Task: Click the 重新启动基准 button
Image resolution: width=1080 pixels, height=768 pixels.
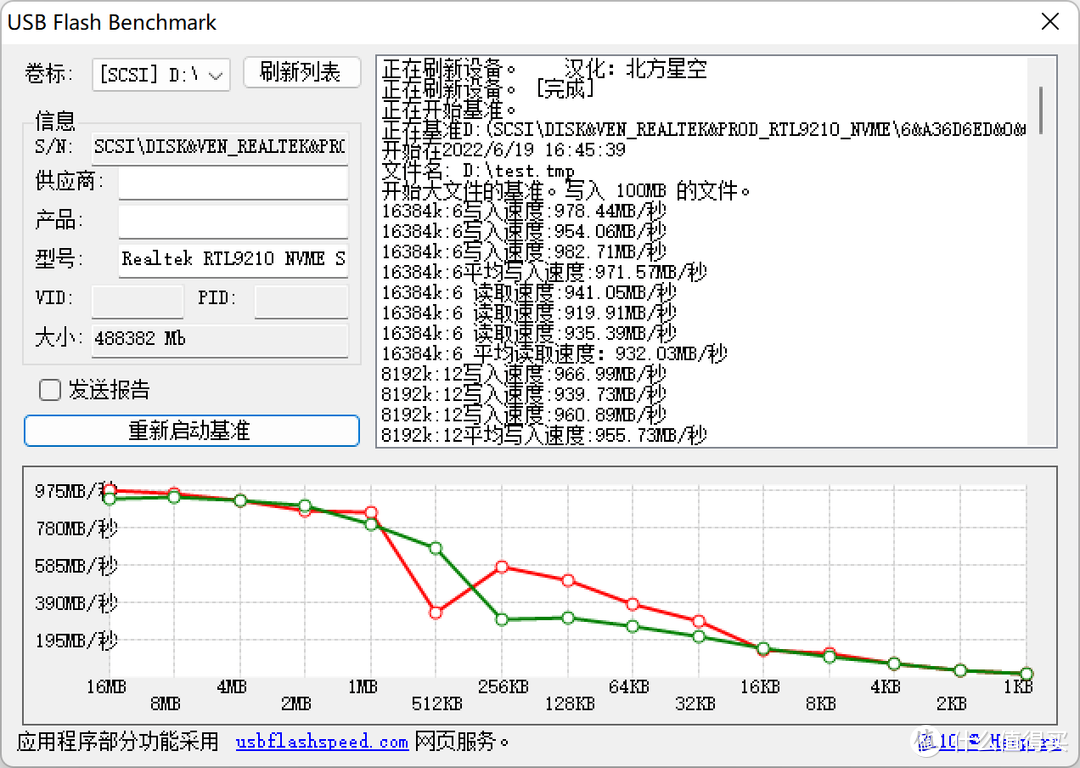Action: pos(191,430)
